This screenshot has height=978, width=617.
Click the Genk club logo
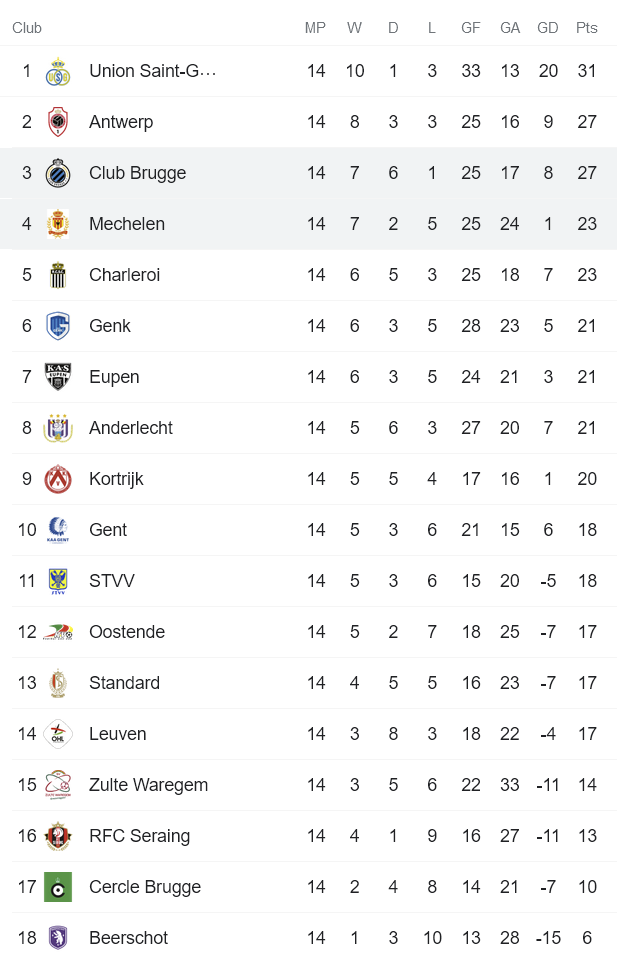[x=58, y=326]
